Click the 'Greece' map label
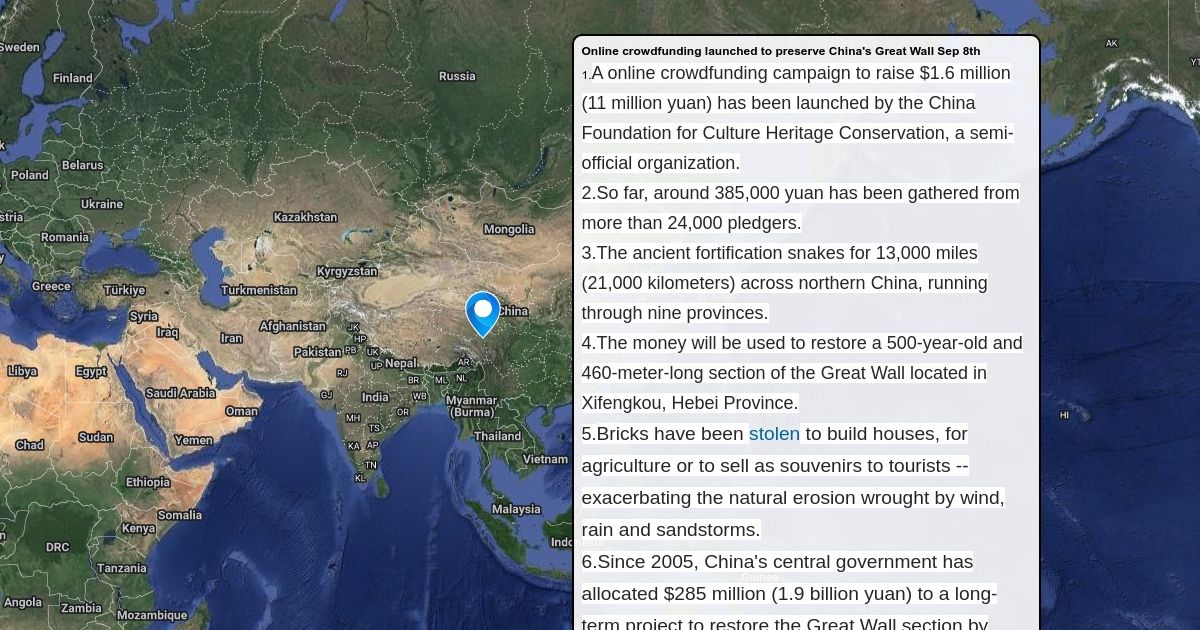1200x630 pixels. (x=51, y=286)
